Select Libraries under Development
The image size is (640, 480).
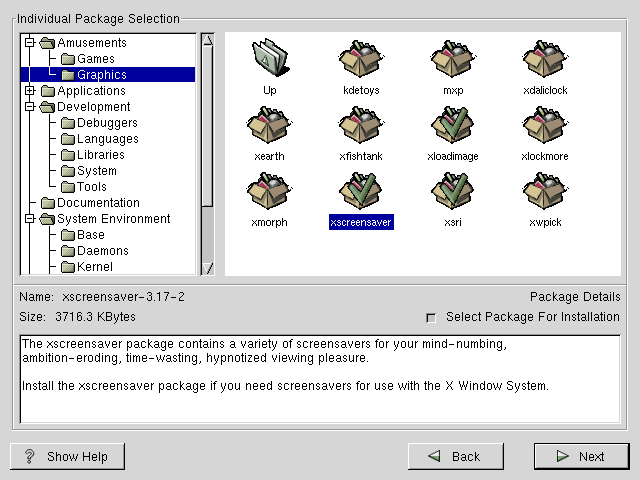(x=100, y=155)
